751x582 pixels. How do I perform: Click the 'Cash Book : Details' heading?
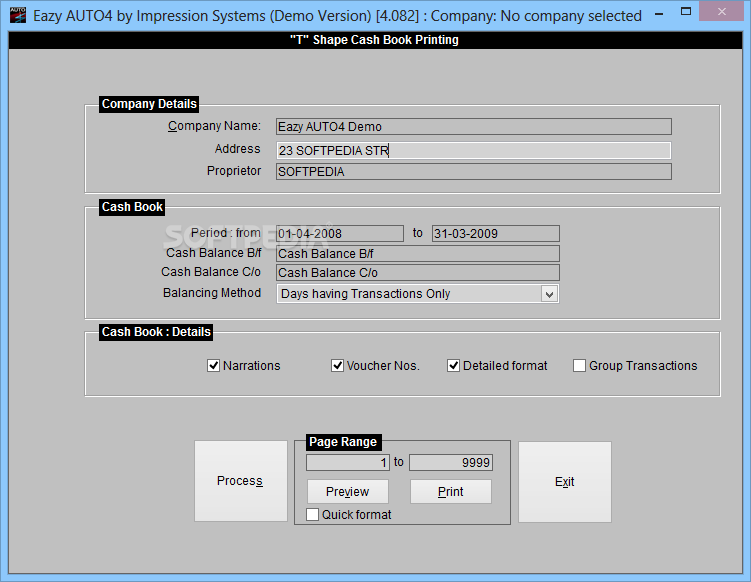click(x=156, y=332)
